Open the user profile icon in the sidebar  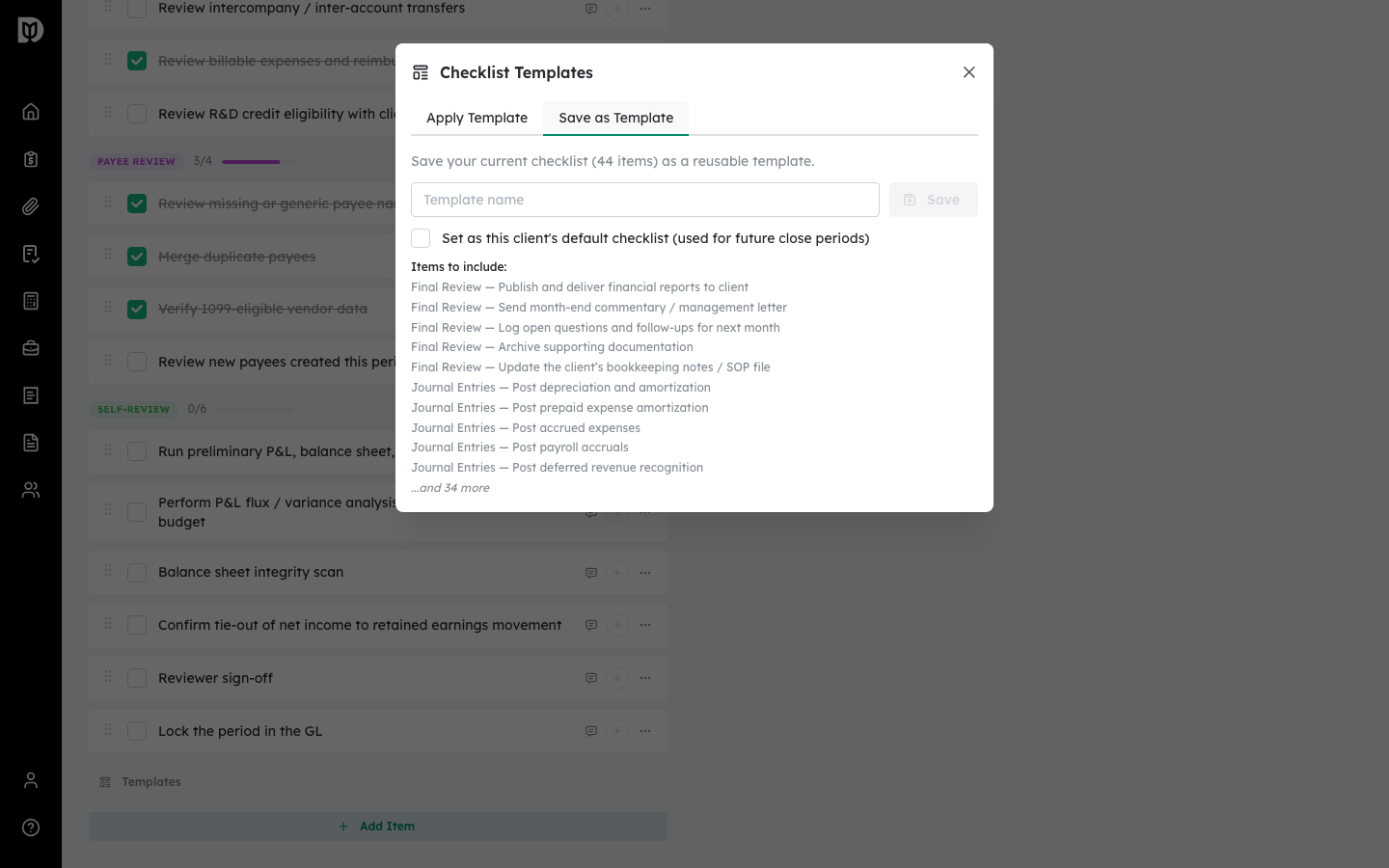click(x=31, y=780)
